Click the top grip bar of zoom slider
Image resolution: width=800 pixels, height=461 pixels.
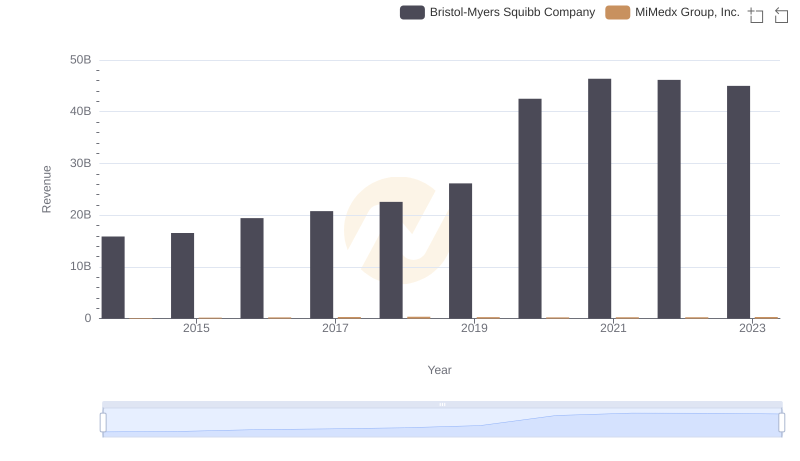(442, 404)
